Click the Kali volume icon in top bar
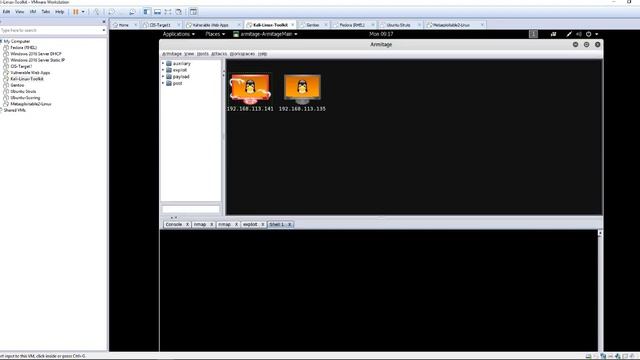The width and height of the screenshot is (640, 360). [x=579, y=34]
